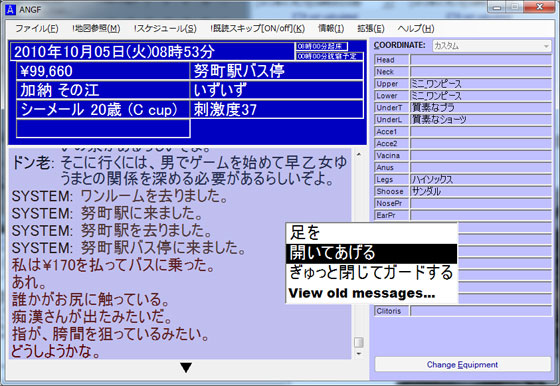The image size is (560, 386).
Task: Toggle 既読スキップ[ON/off] in the menu bar
Action: [x=258, y=28]
